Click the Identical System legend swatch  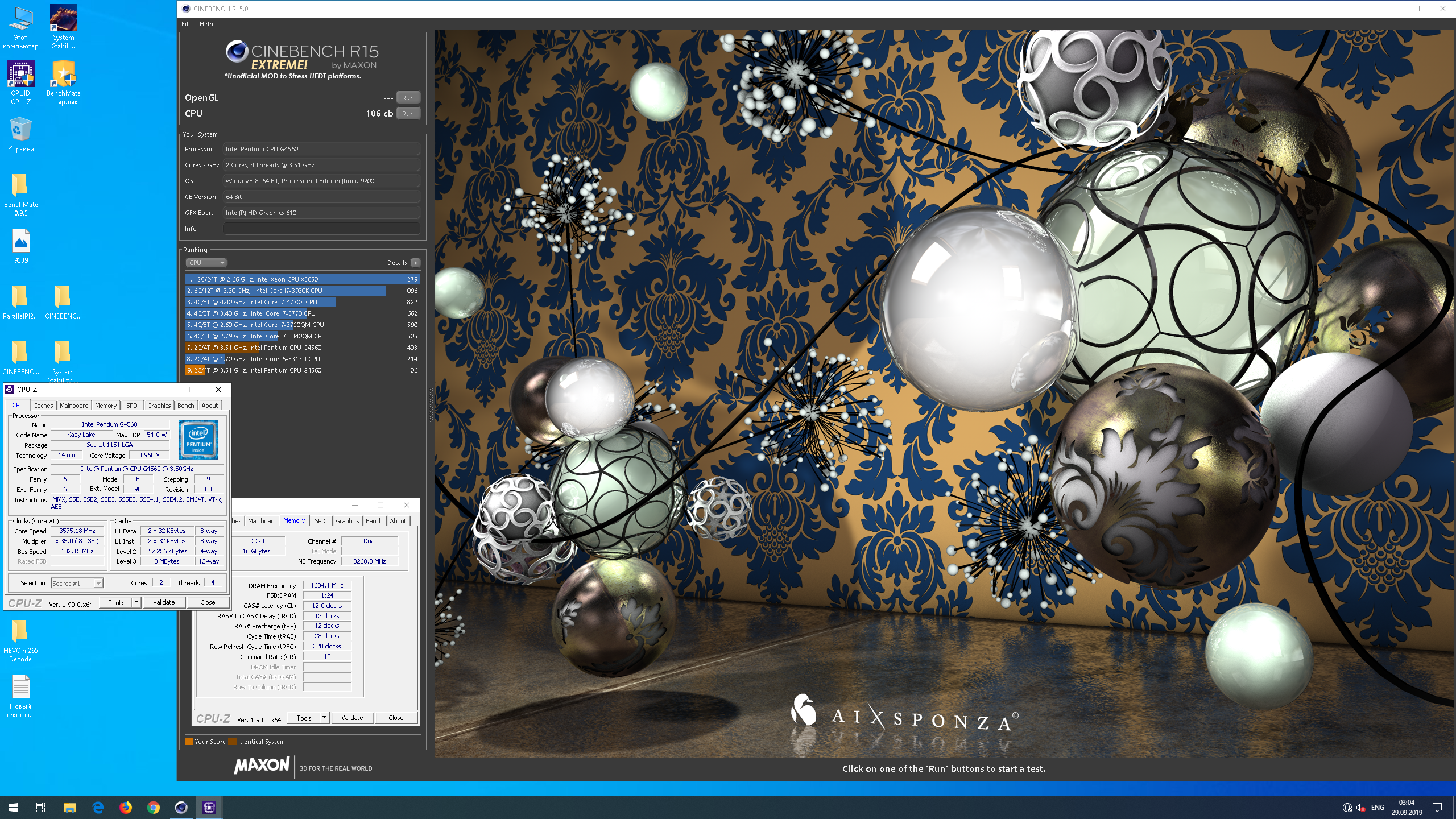(x=232, y=742)
